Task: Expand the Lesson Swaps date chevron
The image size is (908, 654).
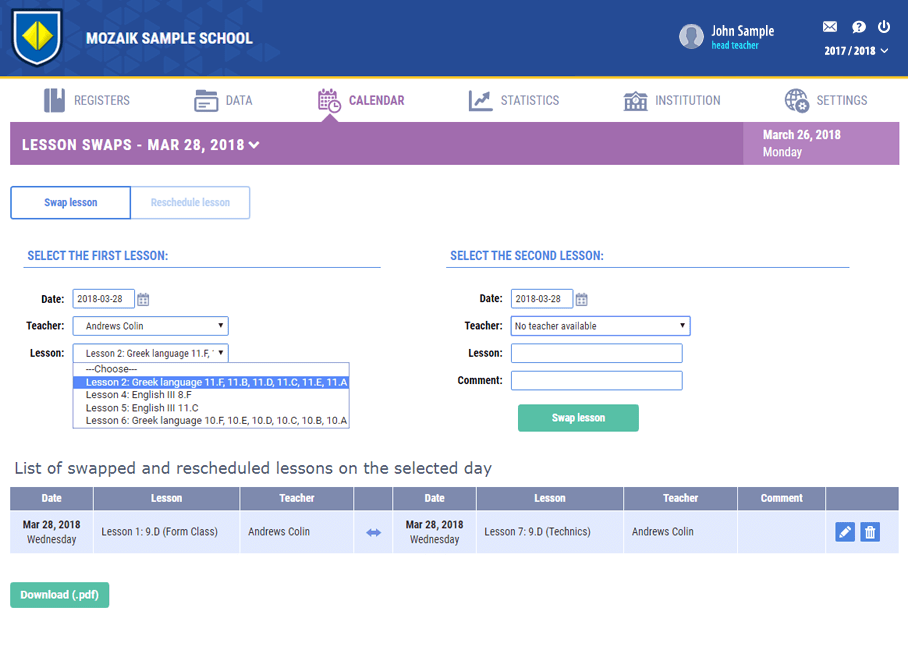Action: (x=255, y=145)
